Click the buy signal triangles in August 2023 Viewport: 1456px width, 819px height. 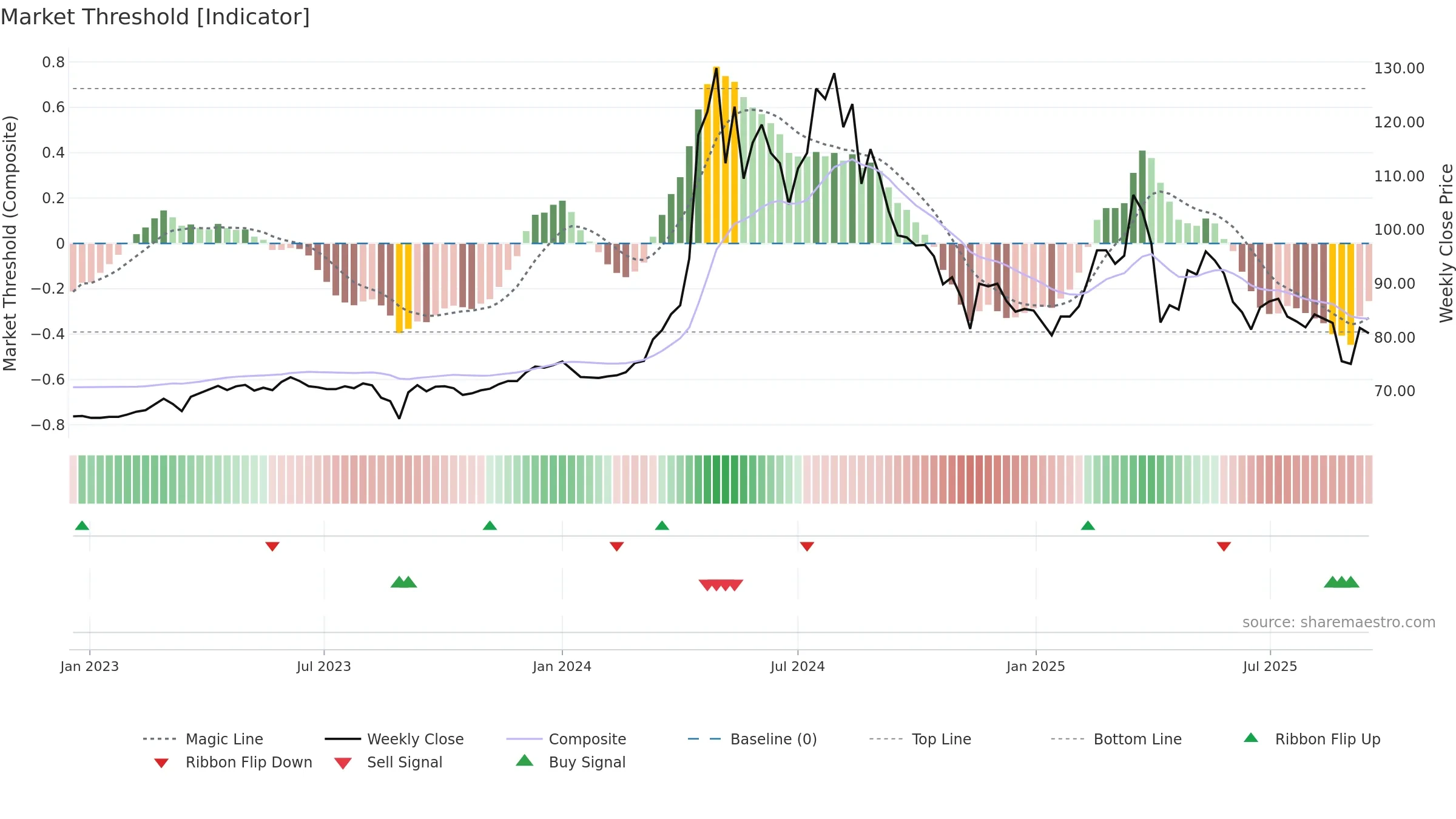tap(403, 582)
